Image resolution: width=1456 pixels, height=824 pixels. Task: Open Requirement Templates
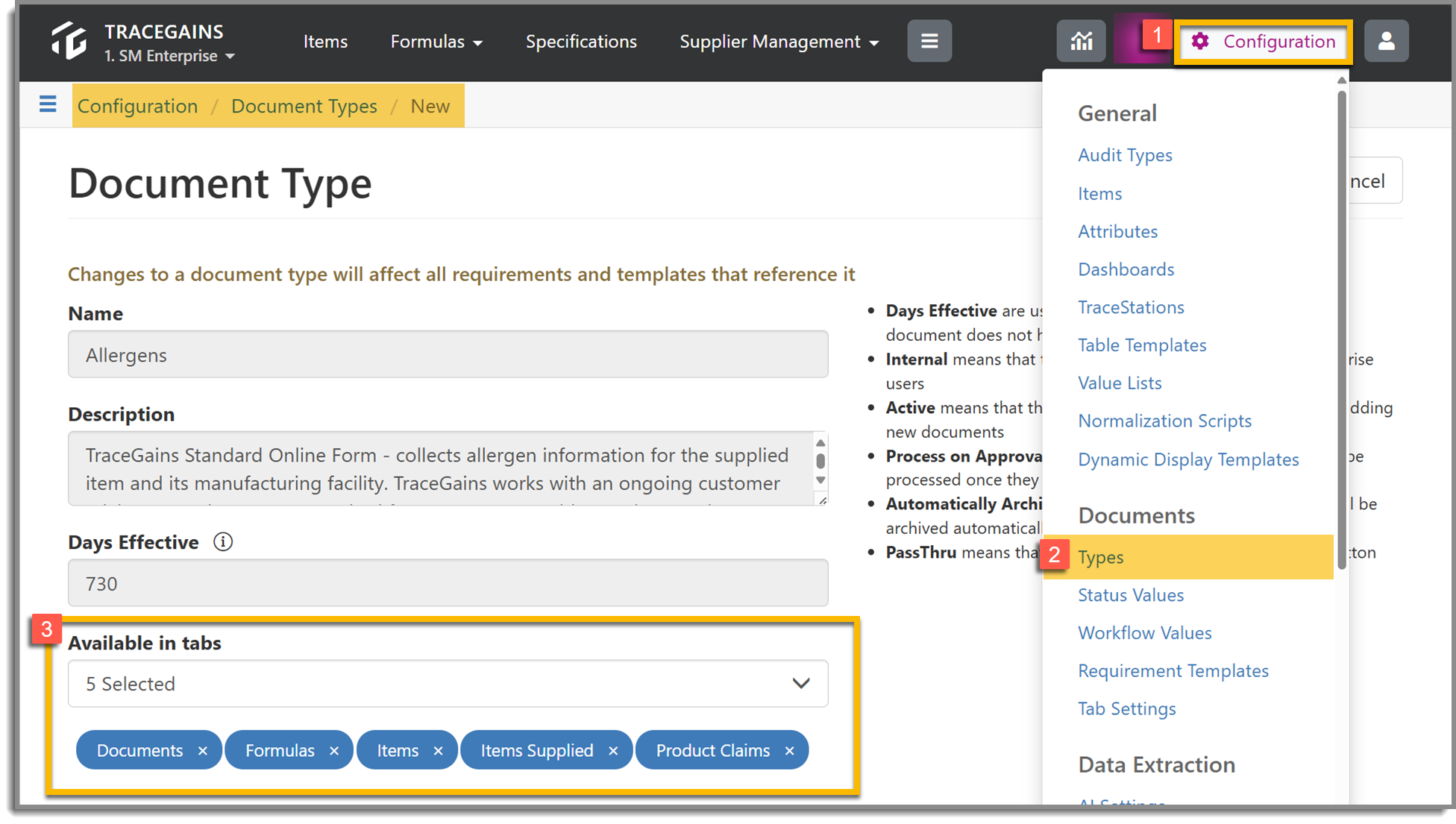[x=1173, y=671]
